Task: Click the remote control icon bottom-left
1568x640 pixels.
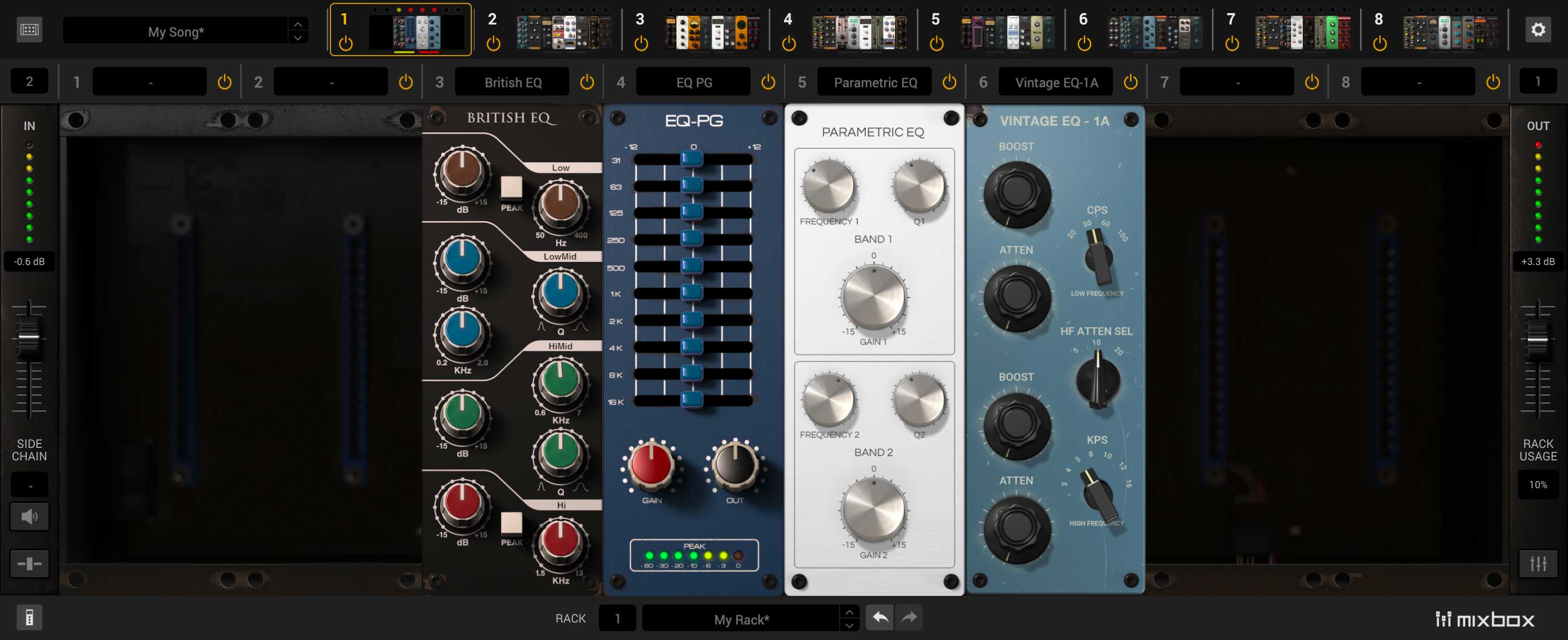Action: (29, 618)
